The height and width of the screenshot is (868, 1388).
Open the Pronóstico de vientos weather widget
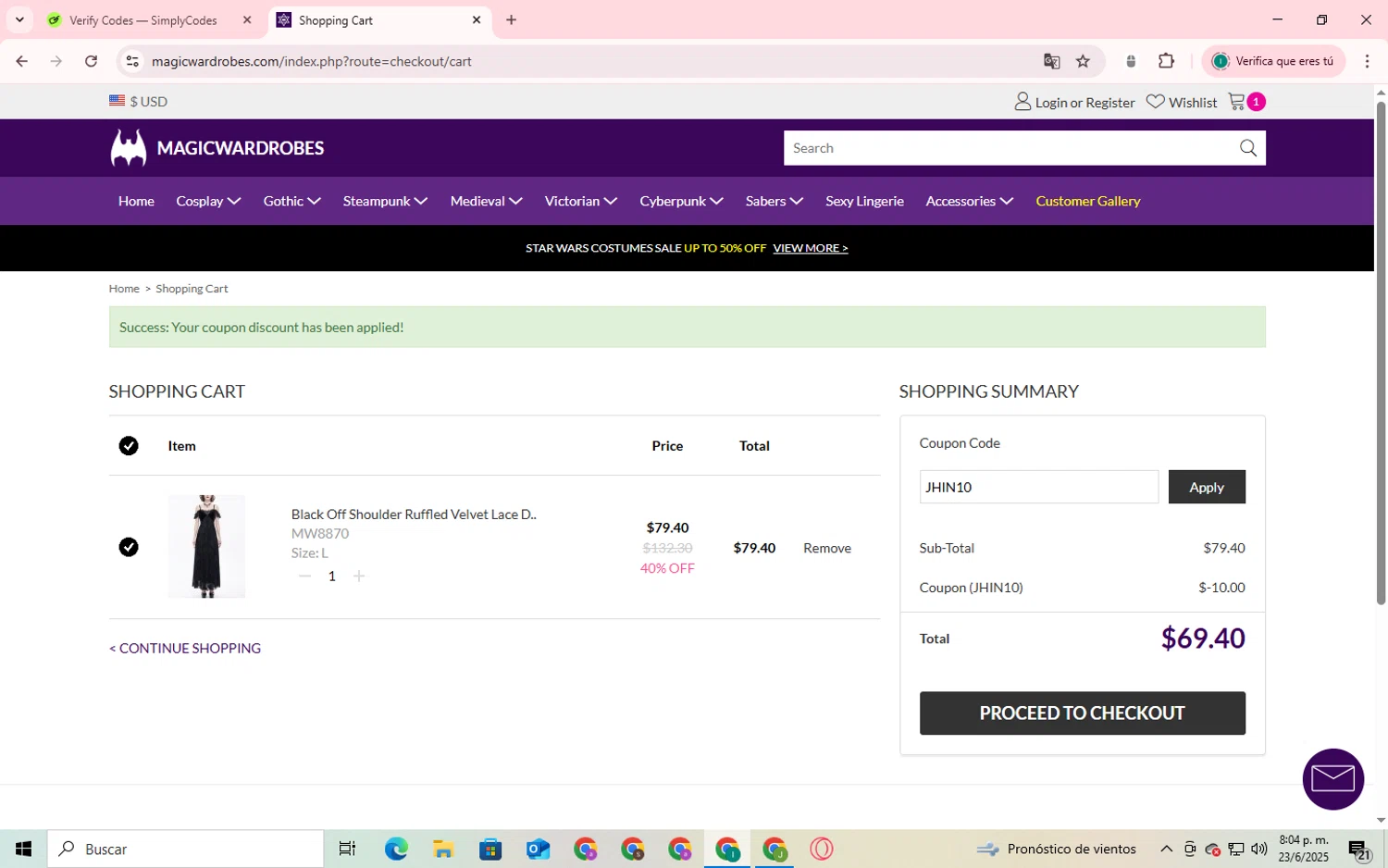point(1056,849)
